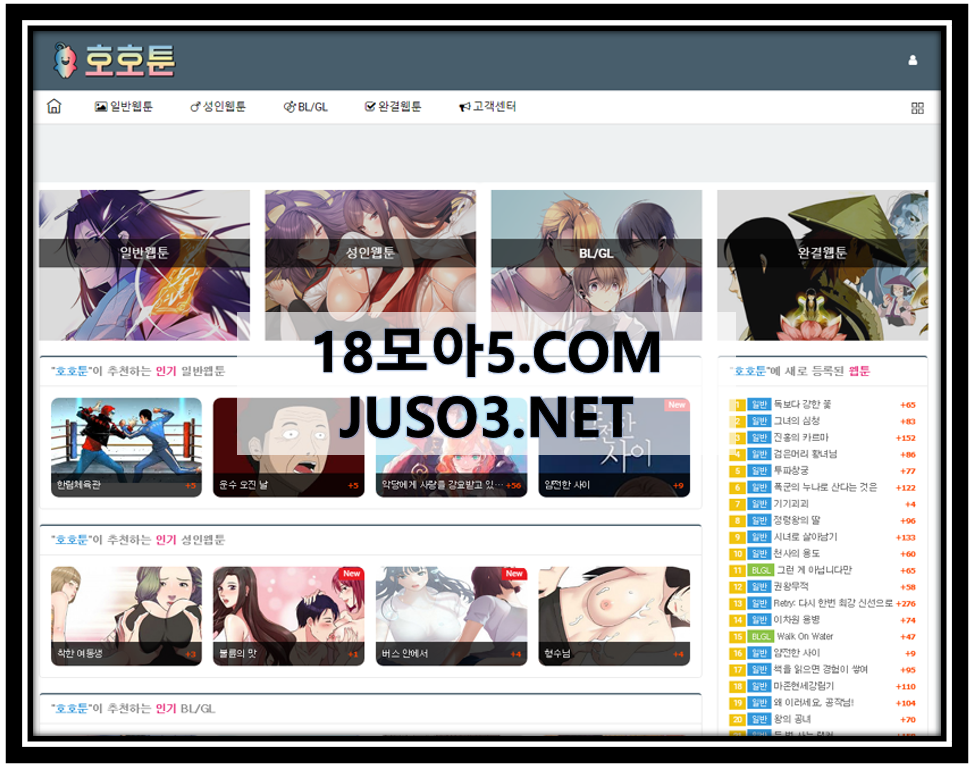
Task: Click the 호호툰 site logo
Action: pyautogui.click(x=114, y=61)
